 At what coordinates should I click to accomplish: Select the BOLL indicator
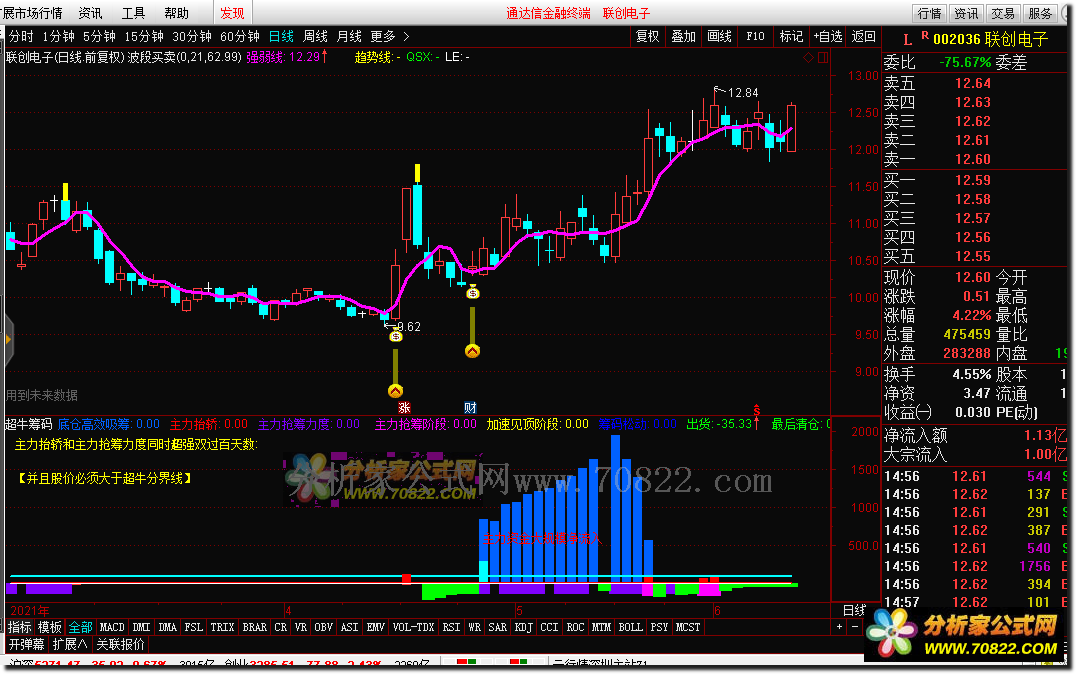(x=631, y=627)
